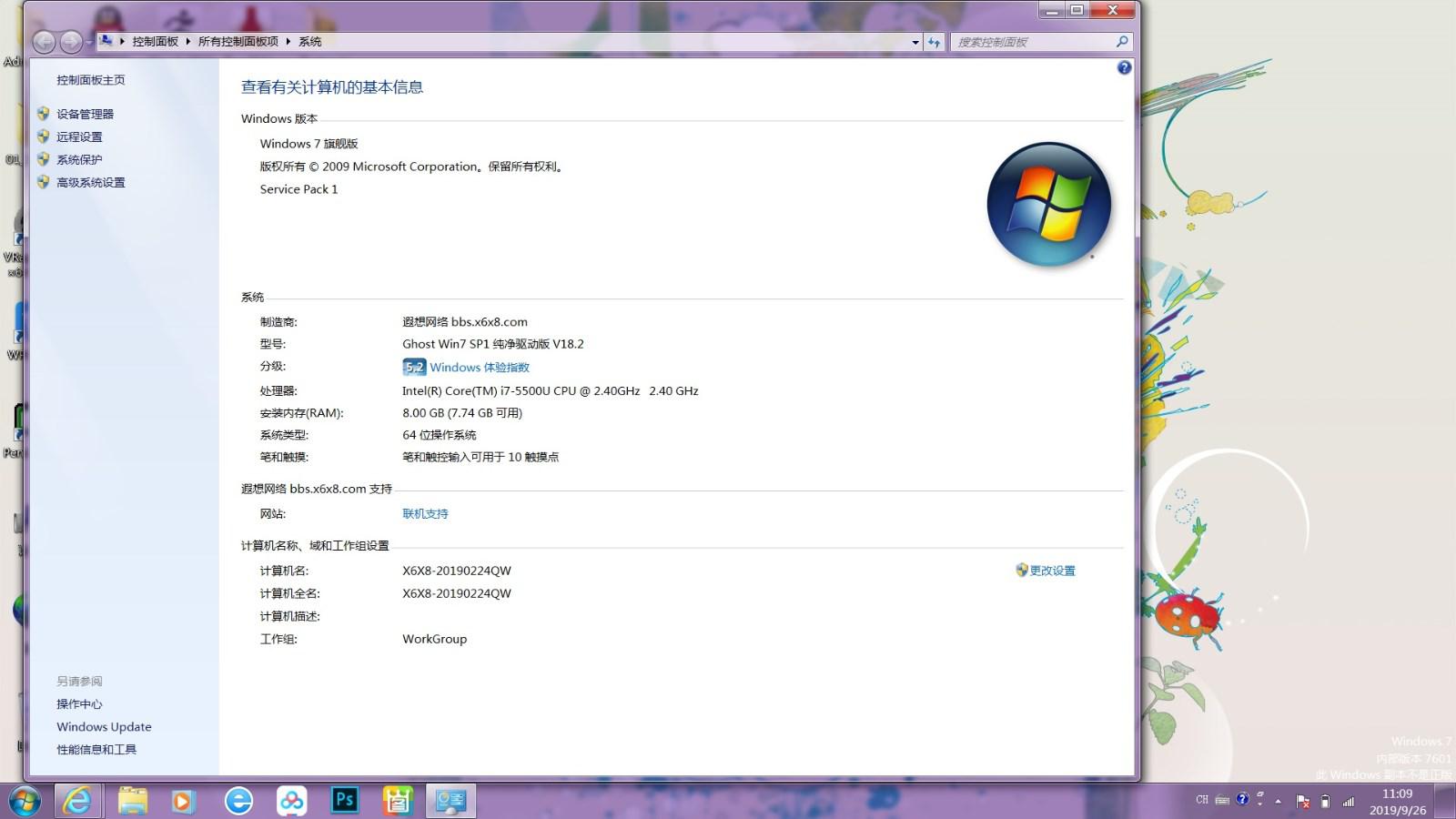Click the CH input language indicator
Viewport: 1456px width, 819px height.
tap(1202, 800)
